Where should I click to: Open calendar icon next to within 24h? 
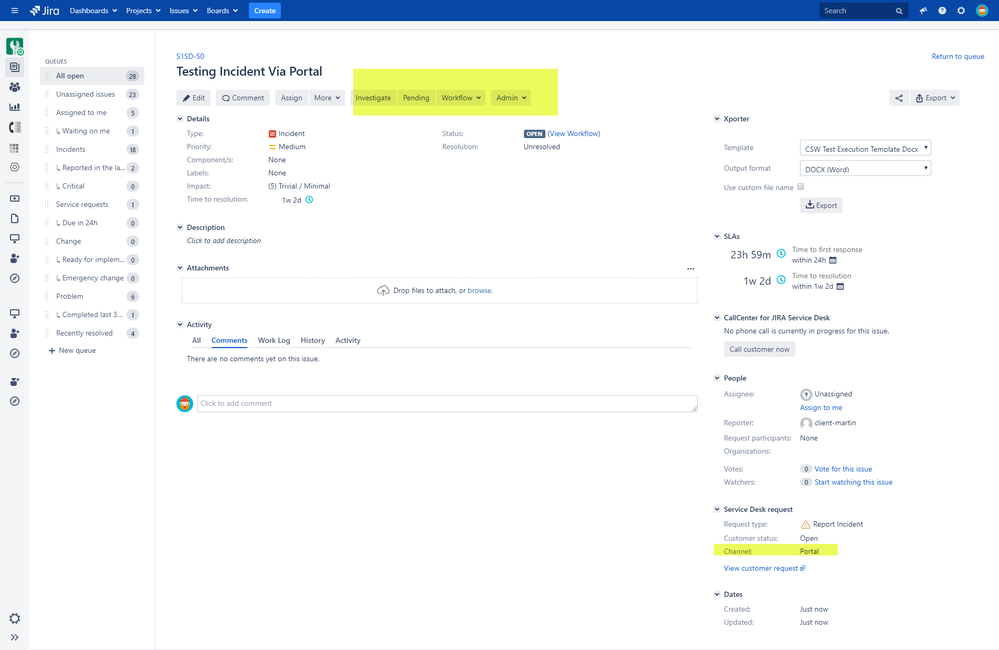point(833,260)
